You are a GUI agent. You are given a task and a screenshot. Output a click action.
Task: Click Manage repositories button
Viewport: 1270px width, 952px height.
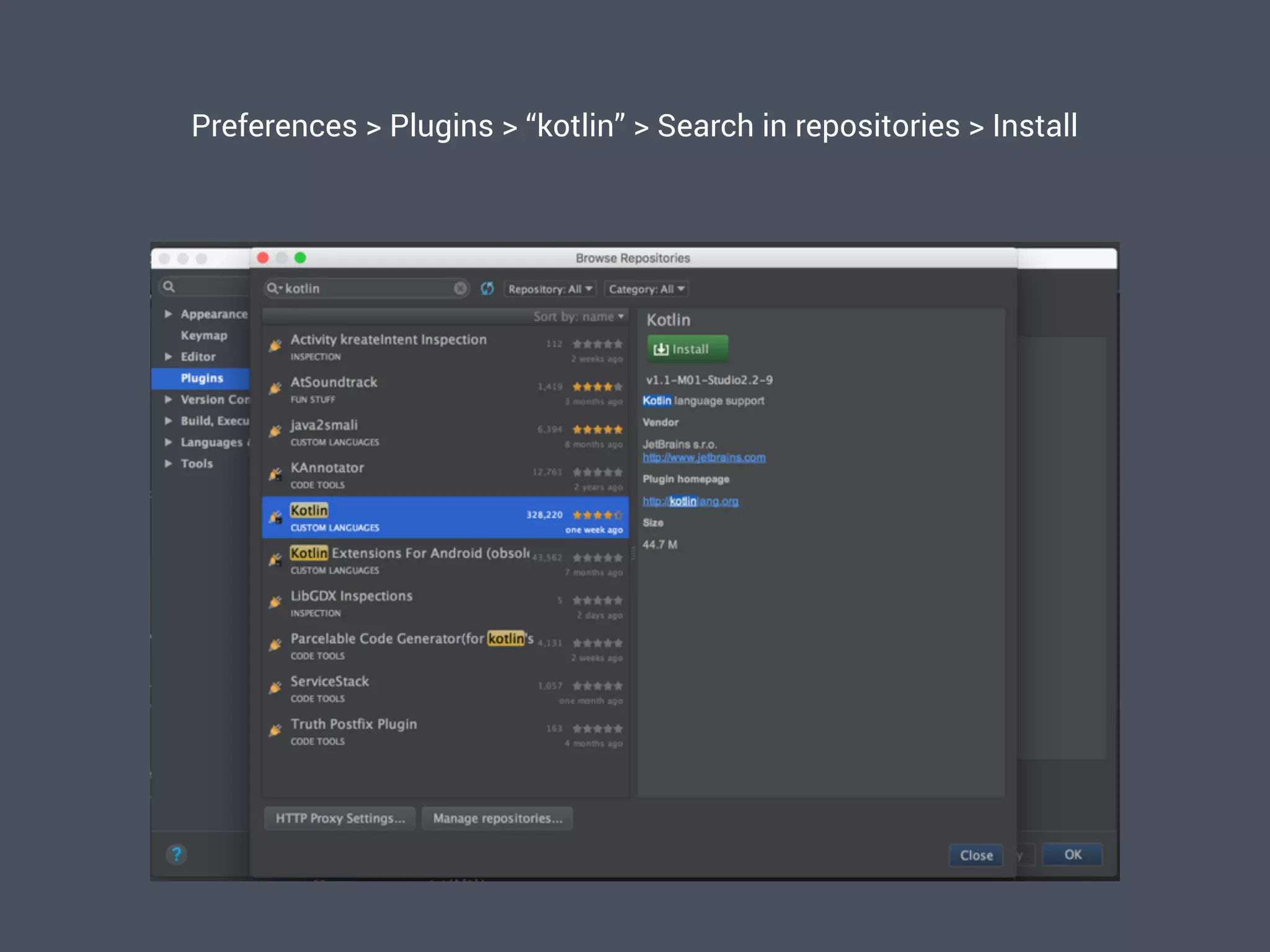[x=497, y=819]
